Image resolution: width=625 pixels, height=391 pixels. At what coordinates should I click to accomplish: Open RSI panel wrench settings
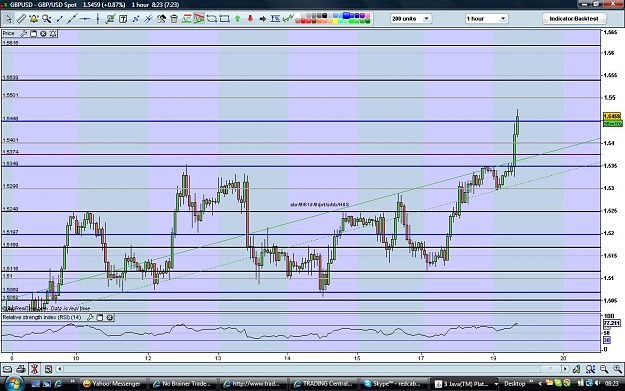pos(90,317)
